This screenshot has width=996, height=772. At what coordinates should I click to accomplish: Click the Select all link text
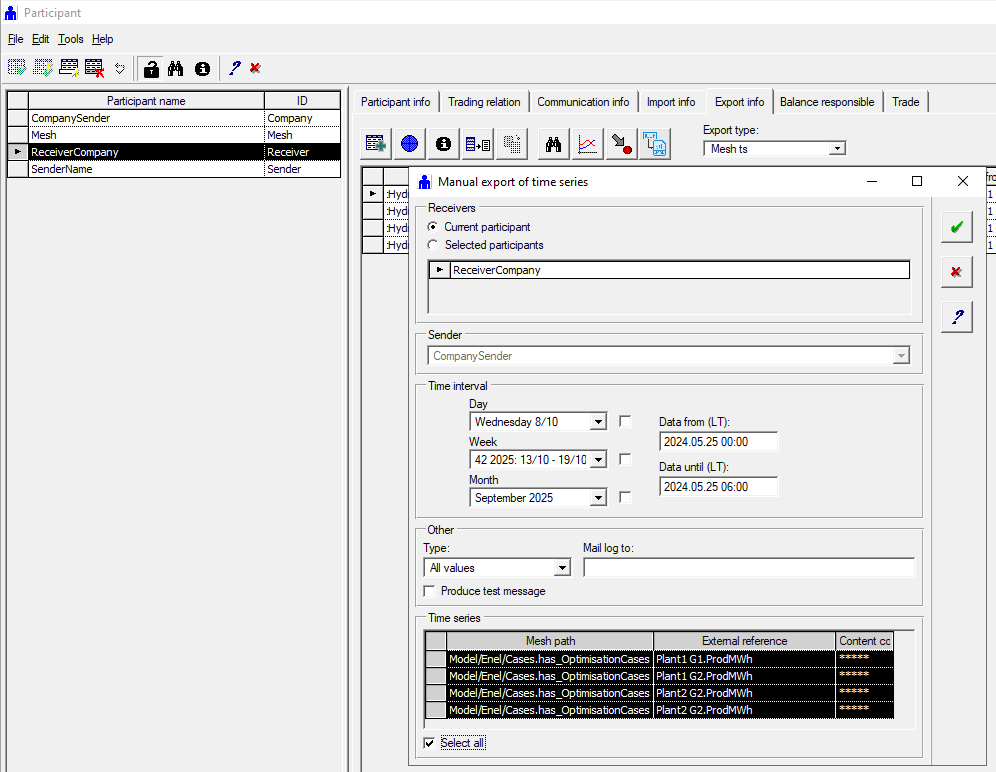[462, 743]
